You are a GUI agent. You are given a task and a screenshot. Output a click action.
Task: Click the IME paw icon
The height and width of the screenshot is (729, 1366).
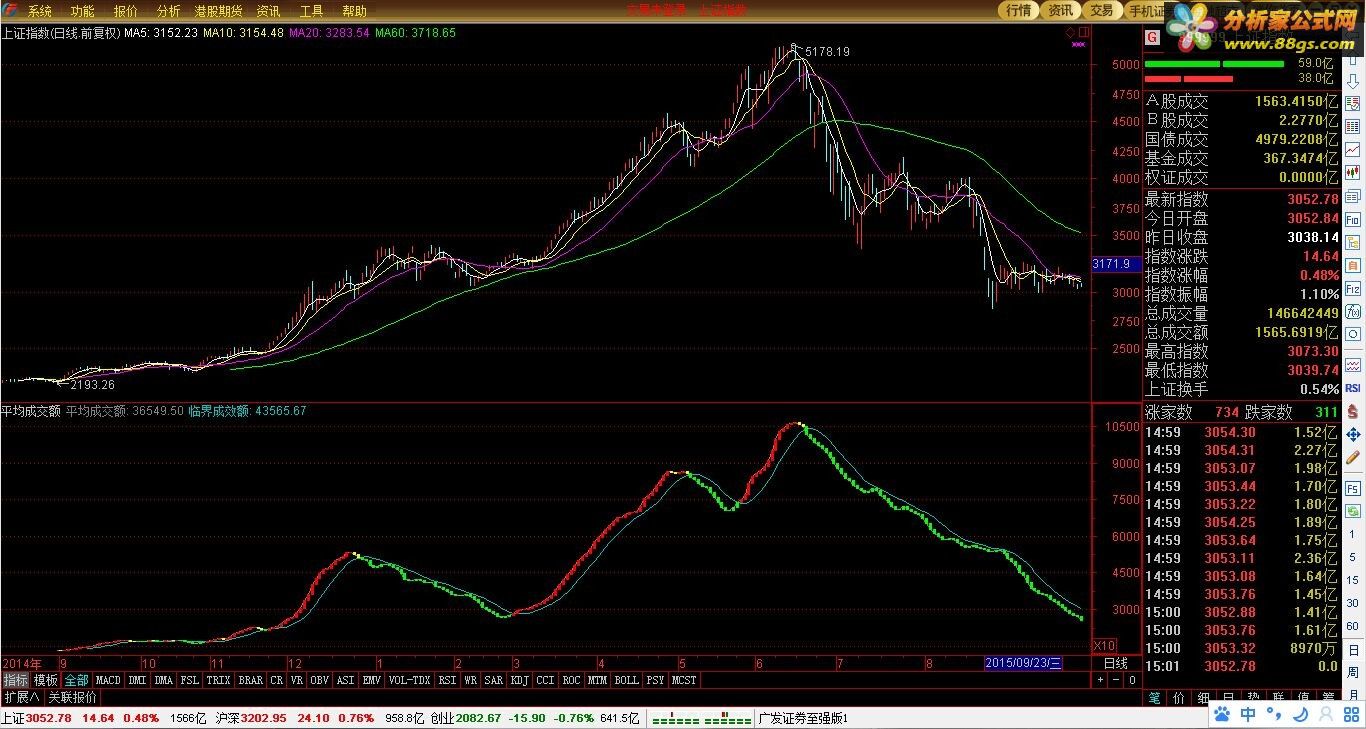(1222, 714)
